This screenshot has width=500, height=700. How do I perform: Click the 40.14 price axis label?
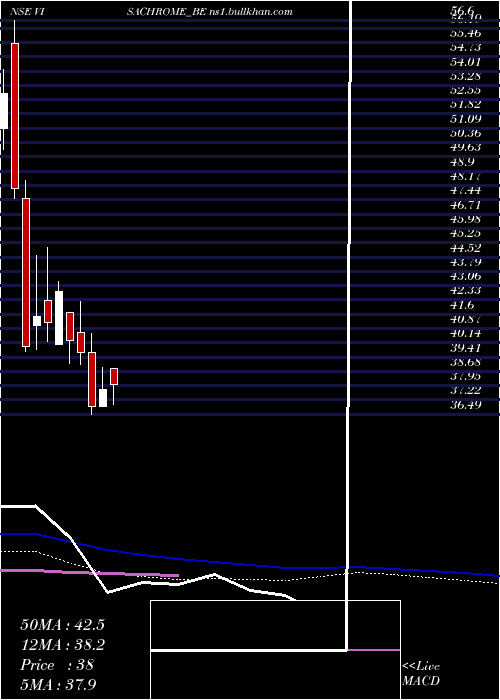466,333
